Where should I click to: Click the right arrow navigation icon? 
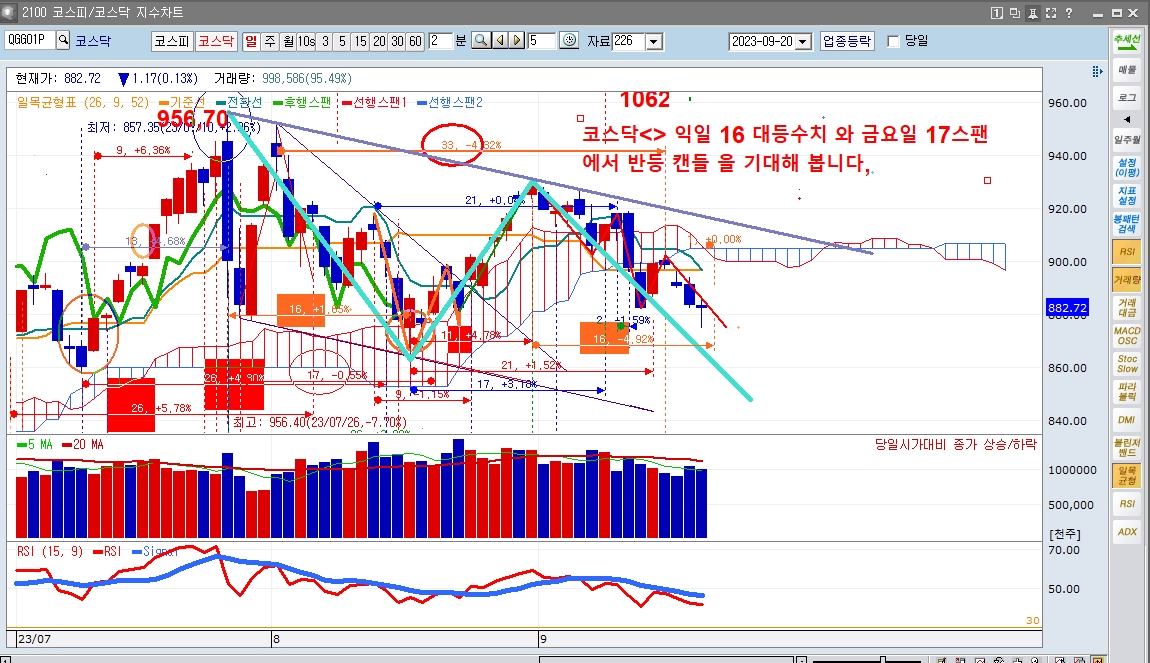click(516, 41)
